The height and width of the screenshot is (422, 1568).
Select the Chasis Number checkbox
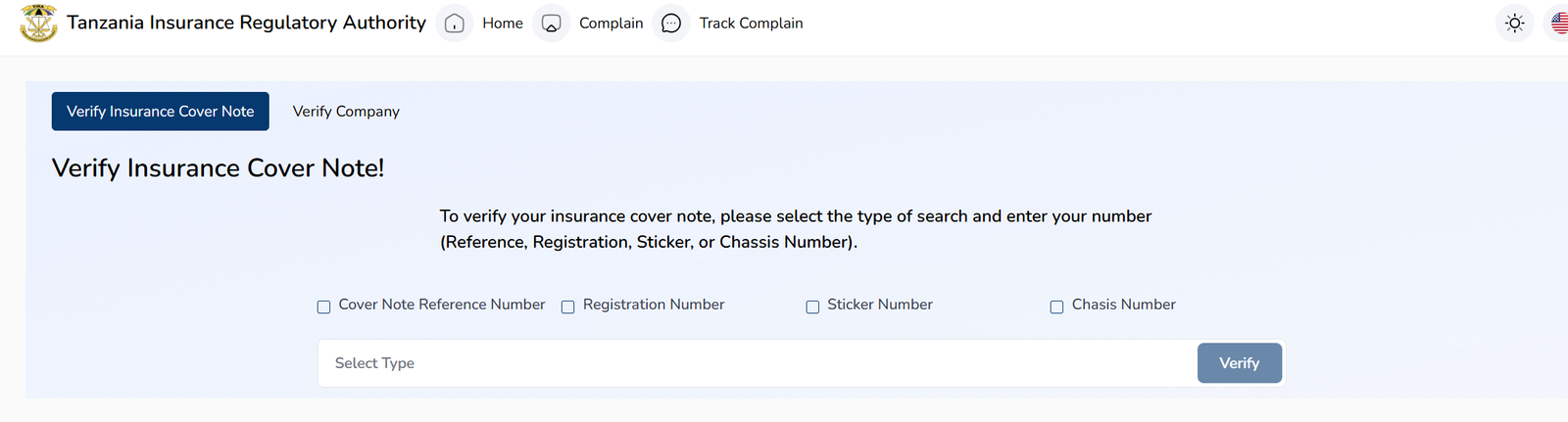1056,306
